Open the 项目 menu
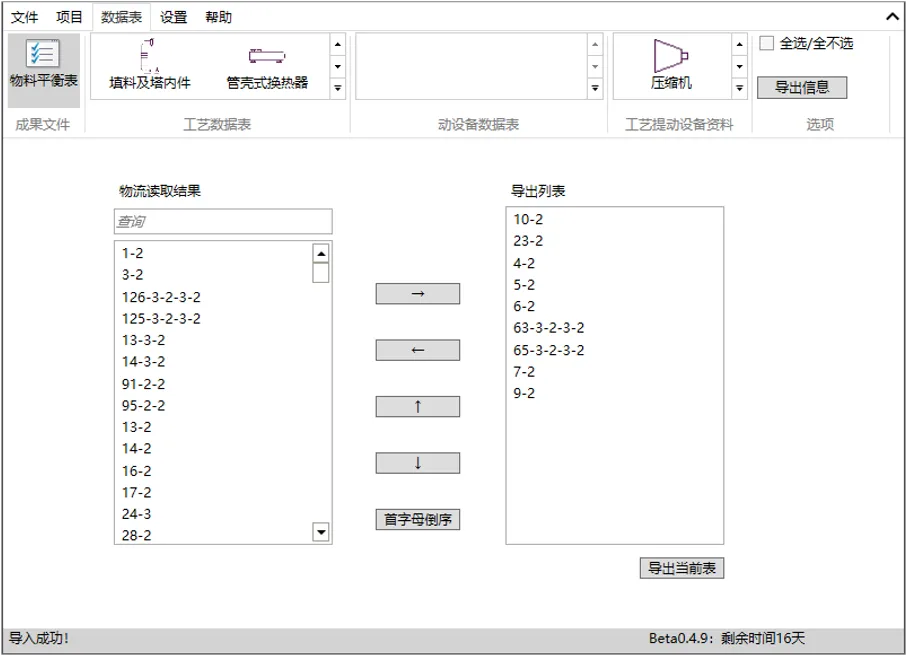Image resolution: width=906 pixels, height=656 pixels. coord(69,17)
